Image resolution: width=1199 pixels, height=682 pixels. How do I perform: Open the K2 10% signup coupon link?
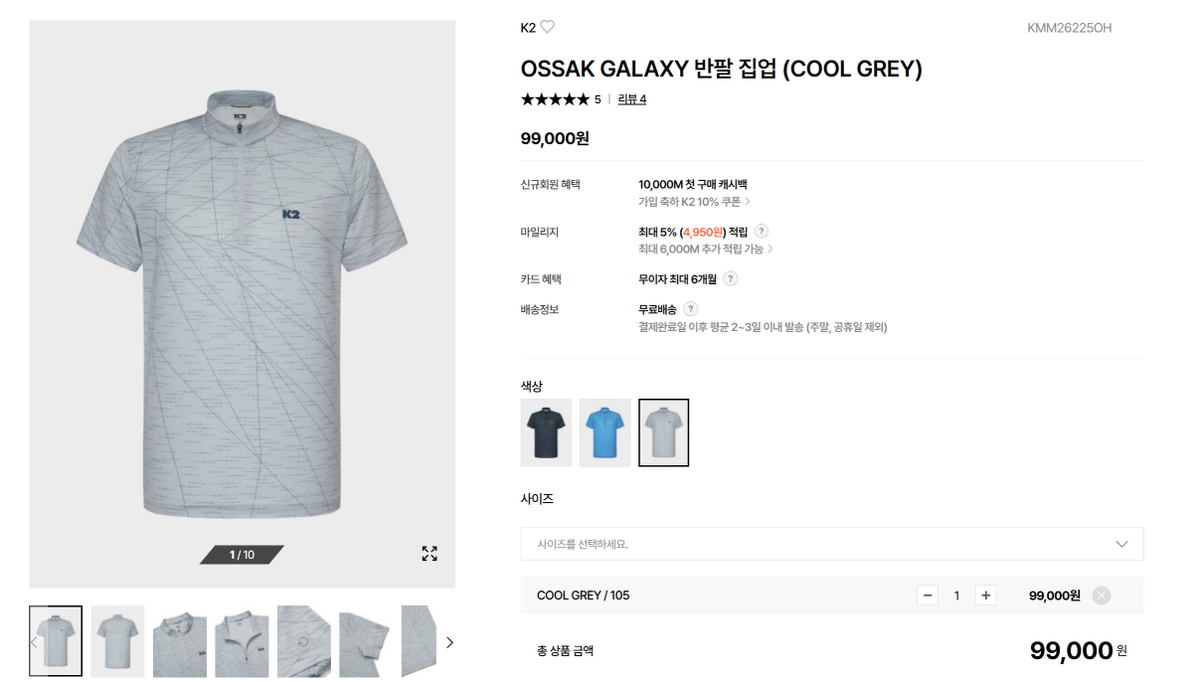pos(694,202)
